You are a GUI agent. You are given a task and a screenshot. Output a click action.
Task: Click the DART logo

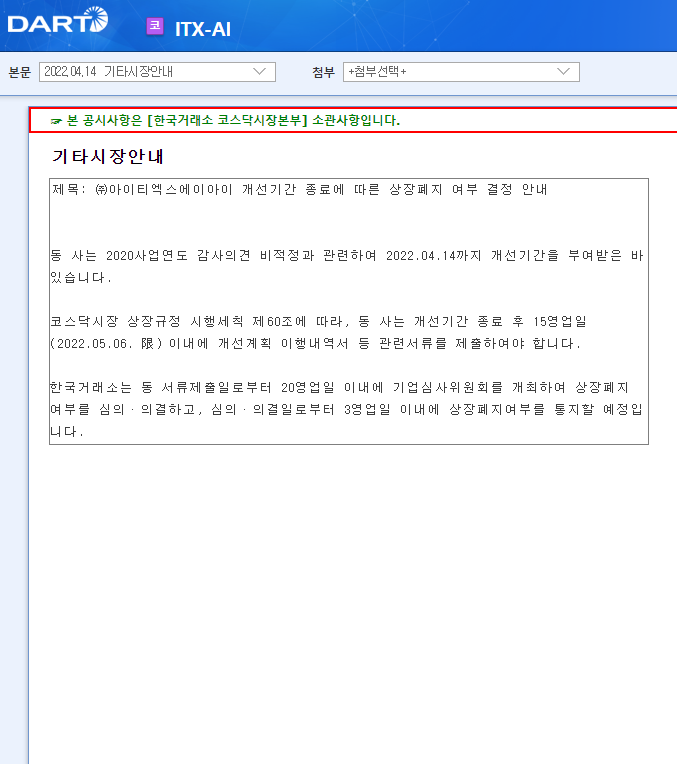point(58,20)
